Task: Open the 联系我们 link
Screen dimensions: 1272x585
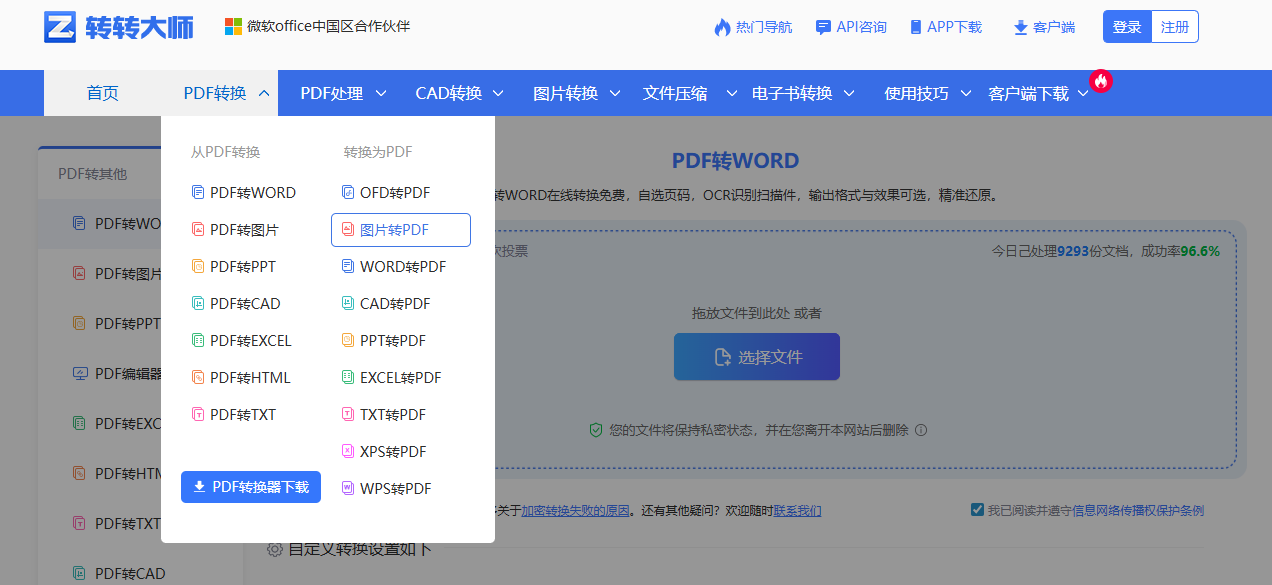Action: tap(797, 510)
